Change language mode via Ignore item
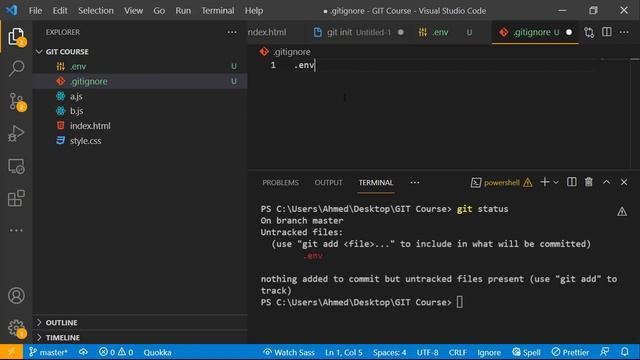This screenshot has width=640, height=360. coord(489,352)
